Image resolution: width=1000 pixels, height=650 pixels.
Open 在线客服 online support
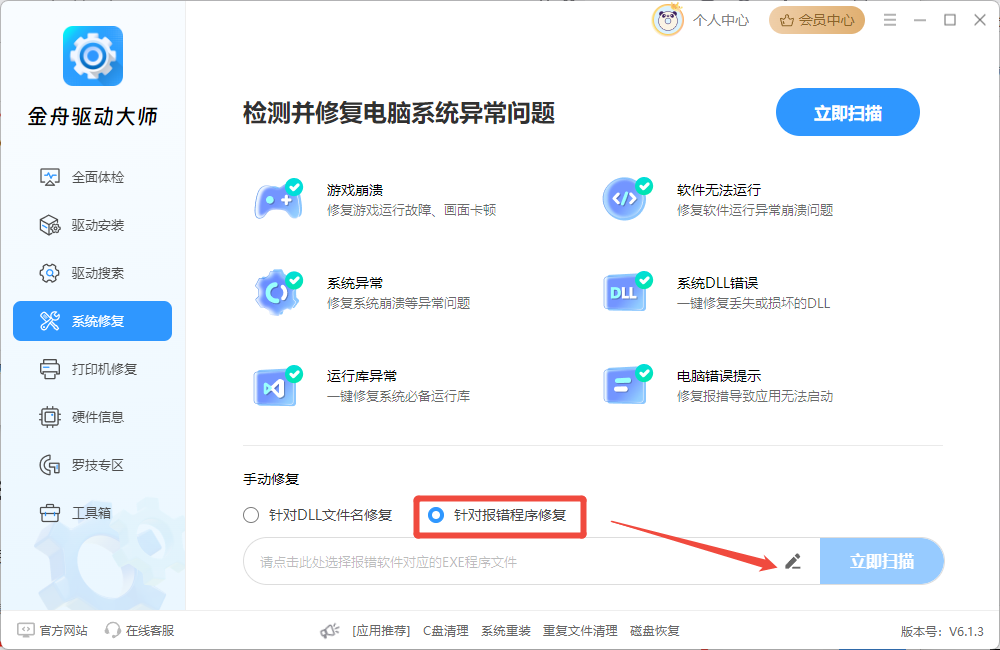[140, 630]
